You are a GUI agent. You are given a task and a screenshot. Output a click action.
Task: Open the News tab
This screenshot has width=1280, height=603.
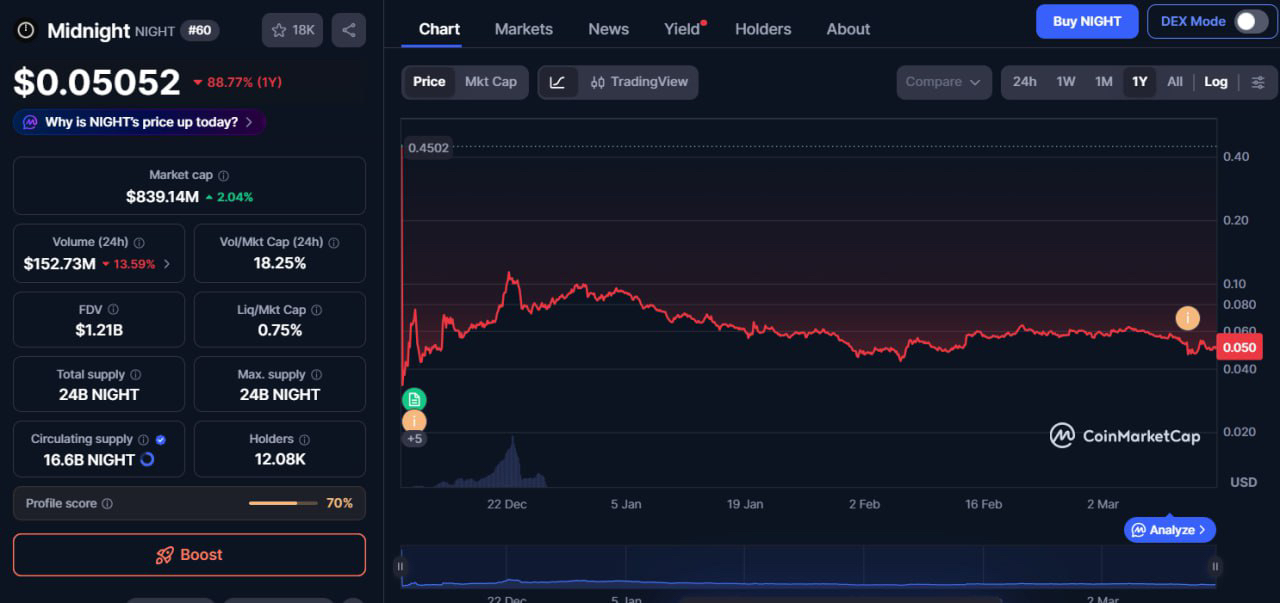pyautogui.click(x=609, y=29)
